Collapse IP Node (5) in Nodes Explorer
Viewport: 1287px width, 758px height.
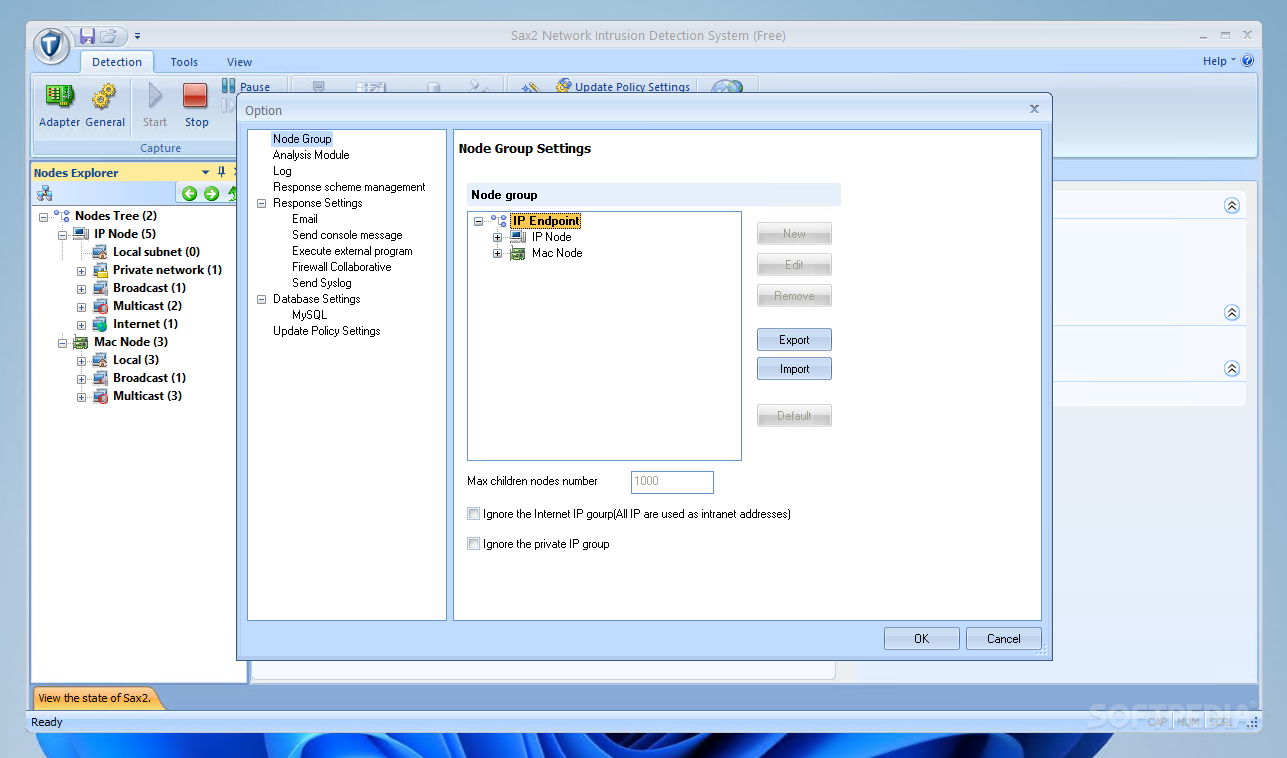coord(62,234)
